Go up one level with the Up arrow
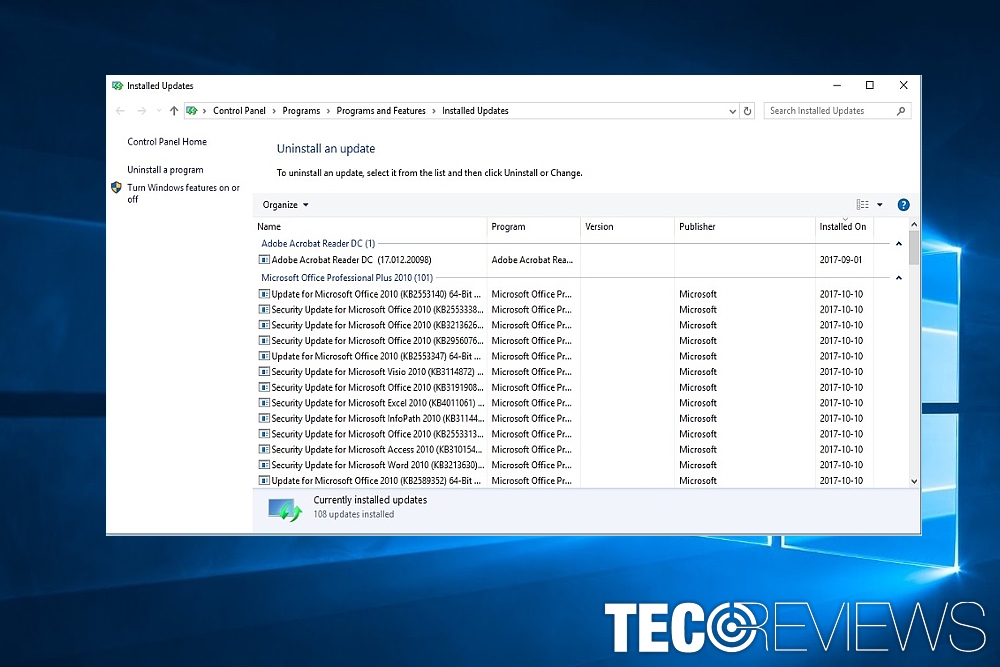The width and height of the screenshot is (1000, 667). tap(173, 111)
